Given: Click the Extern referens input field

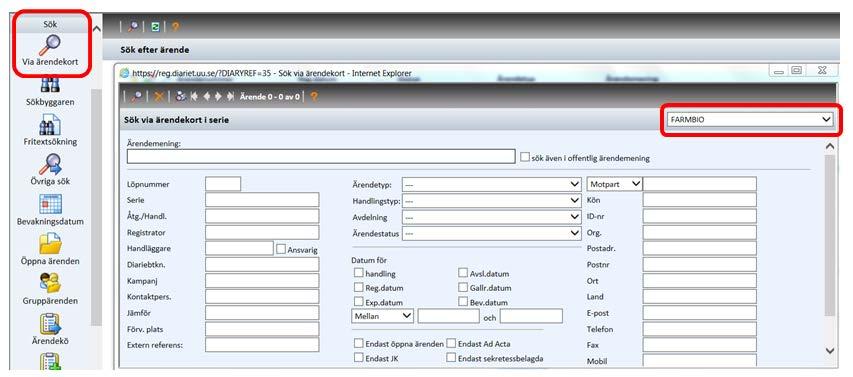Looking at the screenshot, I should (262, 345).
